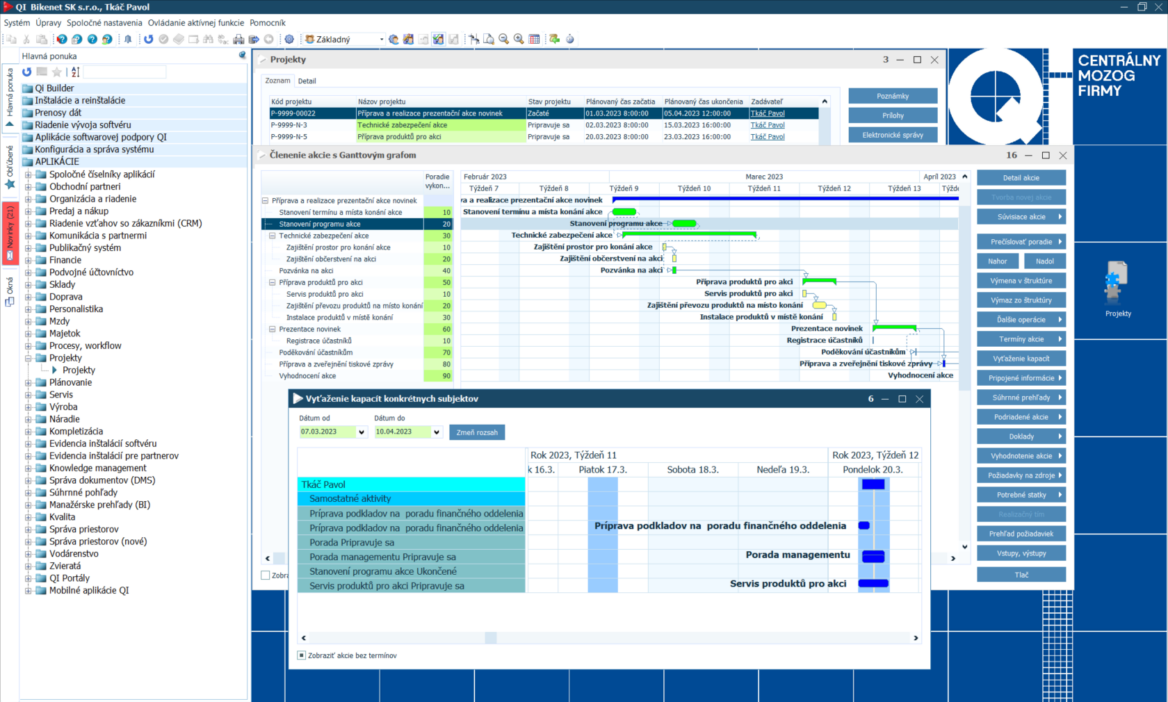The width and height of the screenshot is (1168, 702).
Task: Open the 'Dátum od' date dropdown
Action: [x=361, y=432]
